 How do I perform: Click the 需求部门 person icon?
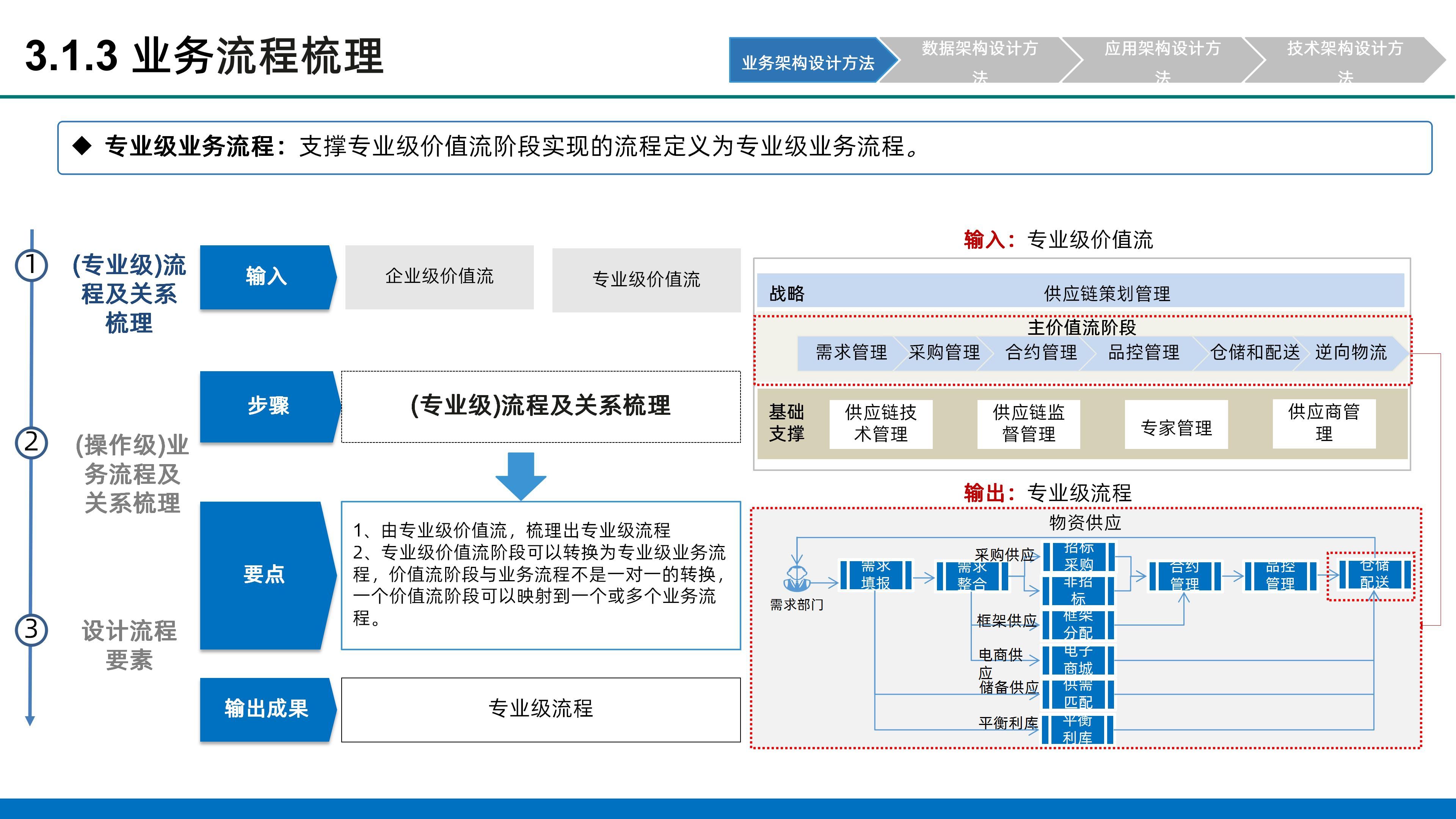tap(797, 579)
